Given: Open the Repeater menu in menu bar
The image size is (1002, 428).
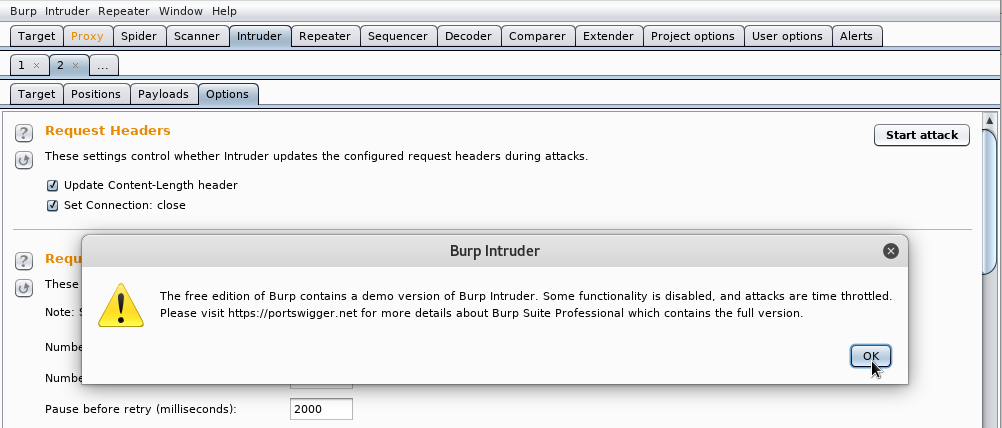Looking at the screenshot, I should 124,11.
